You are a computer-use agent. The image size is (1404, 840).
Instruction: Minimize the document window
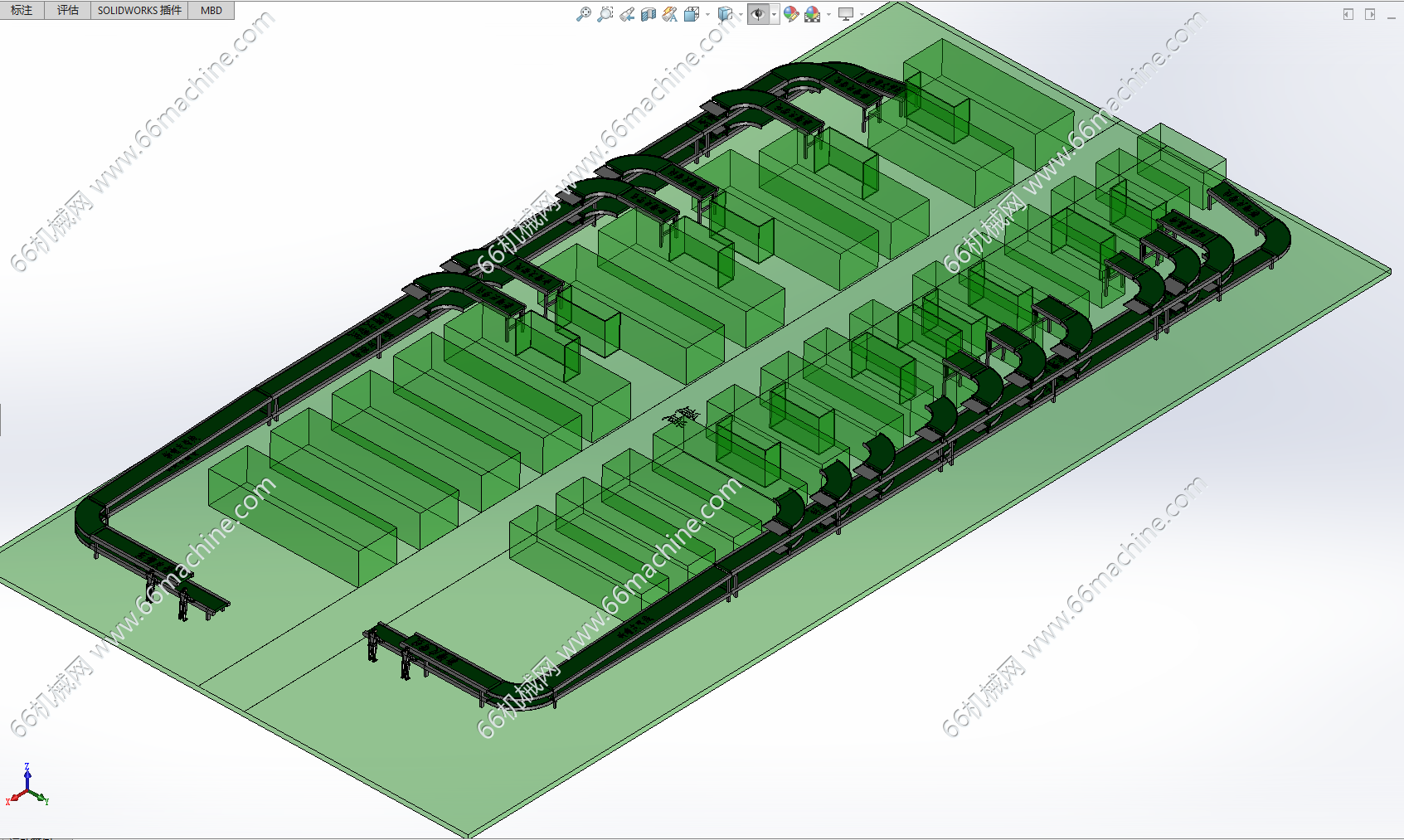(1392, 17)
